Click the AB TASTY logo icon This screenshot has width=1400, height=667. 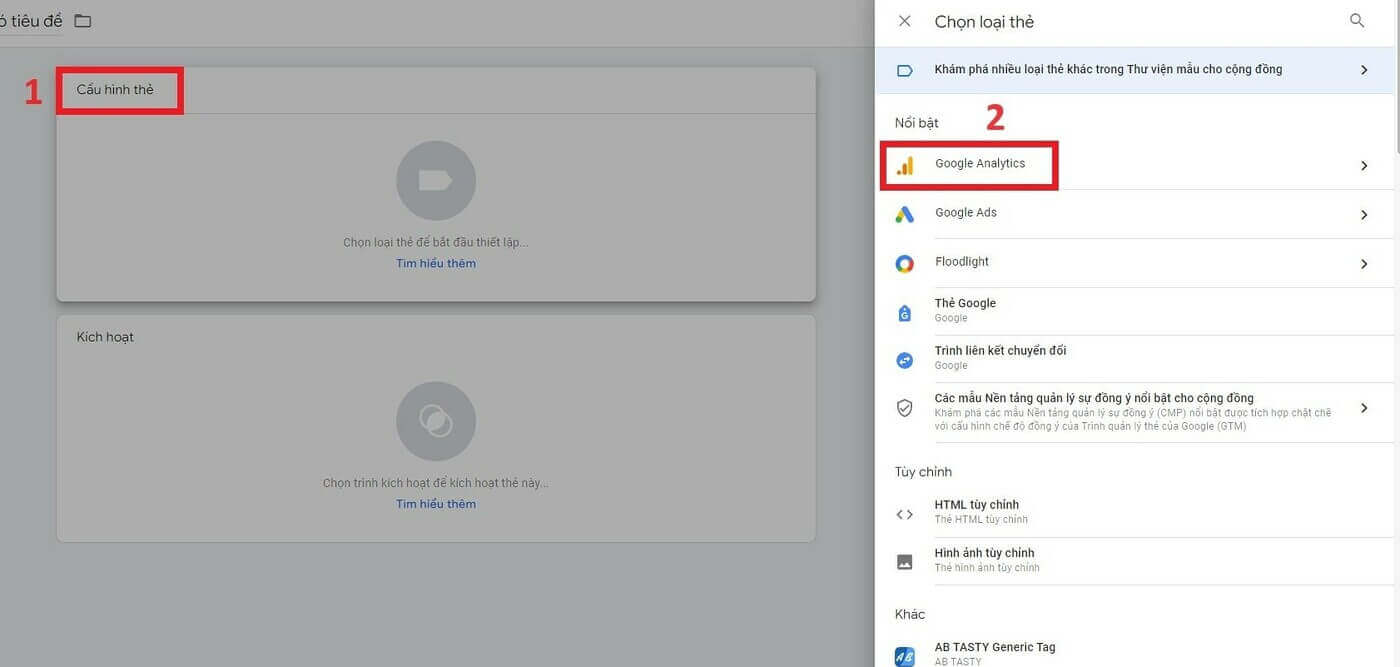point(905,656)
